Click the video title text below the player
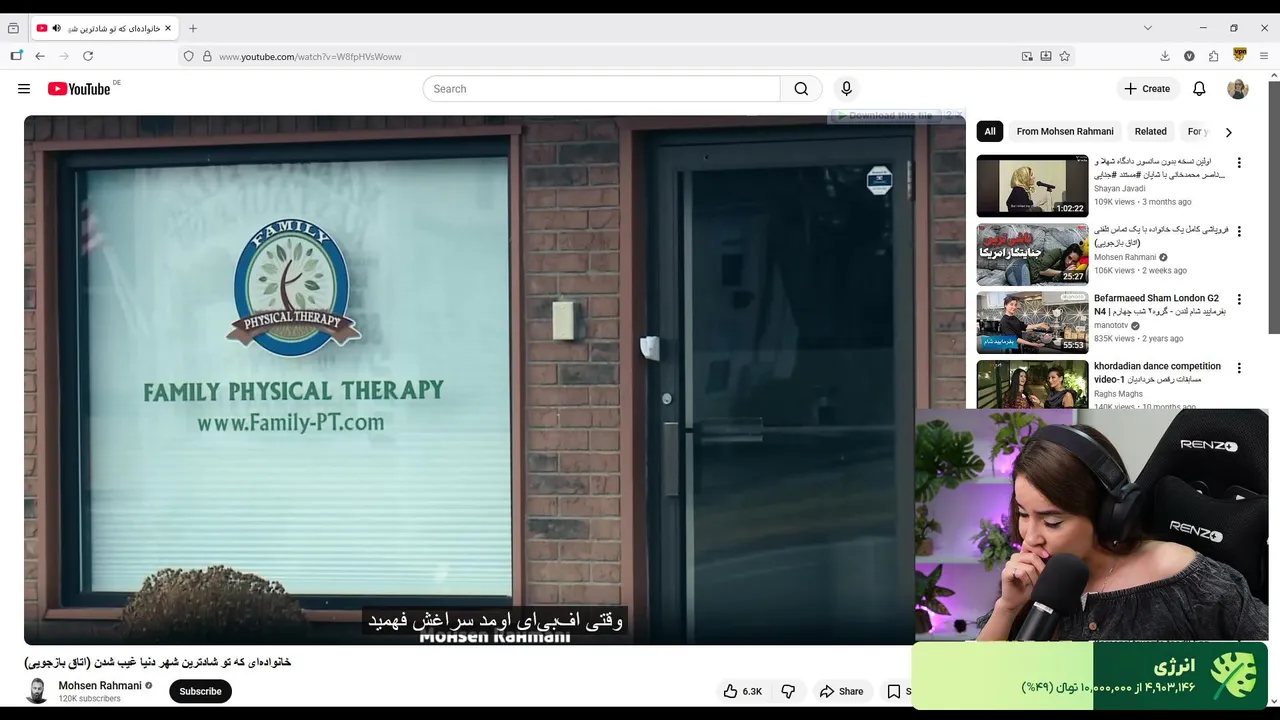Image resolution: width=1280 pixels, height=720 pixels. point(158,662)
